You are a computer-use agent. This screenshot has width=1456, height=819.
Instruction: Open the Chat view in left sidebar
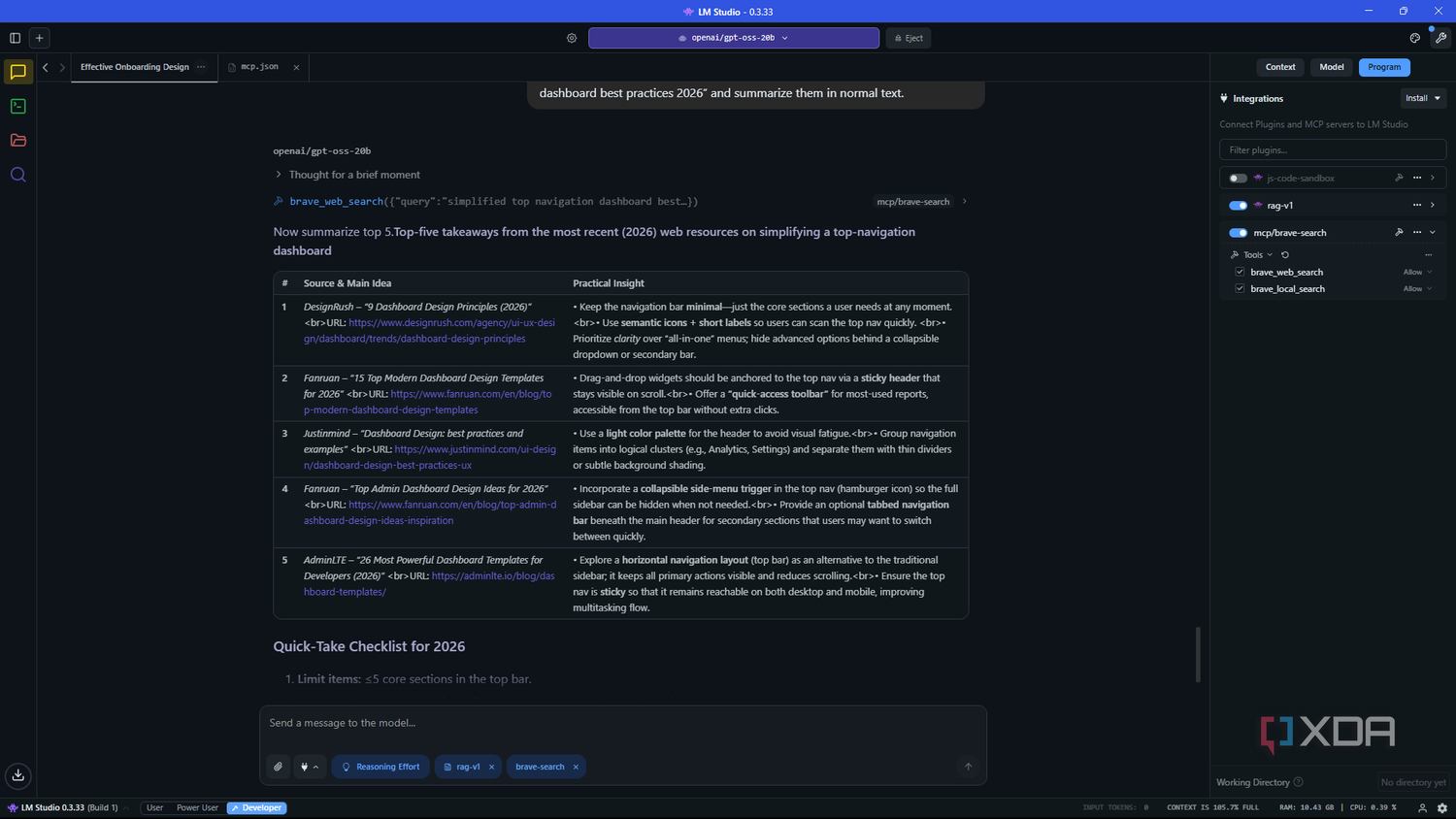coord(17,72)
